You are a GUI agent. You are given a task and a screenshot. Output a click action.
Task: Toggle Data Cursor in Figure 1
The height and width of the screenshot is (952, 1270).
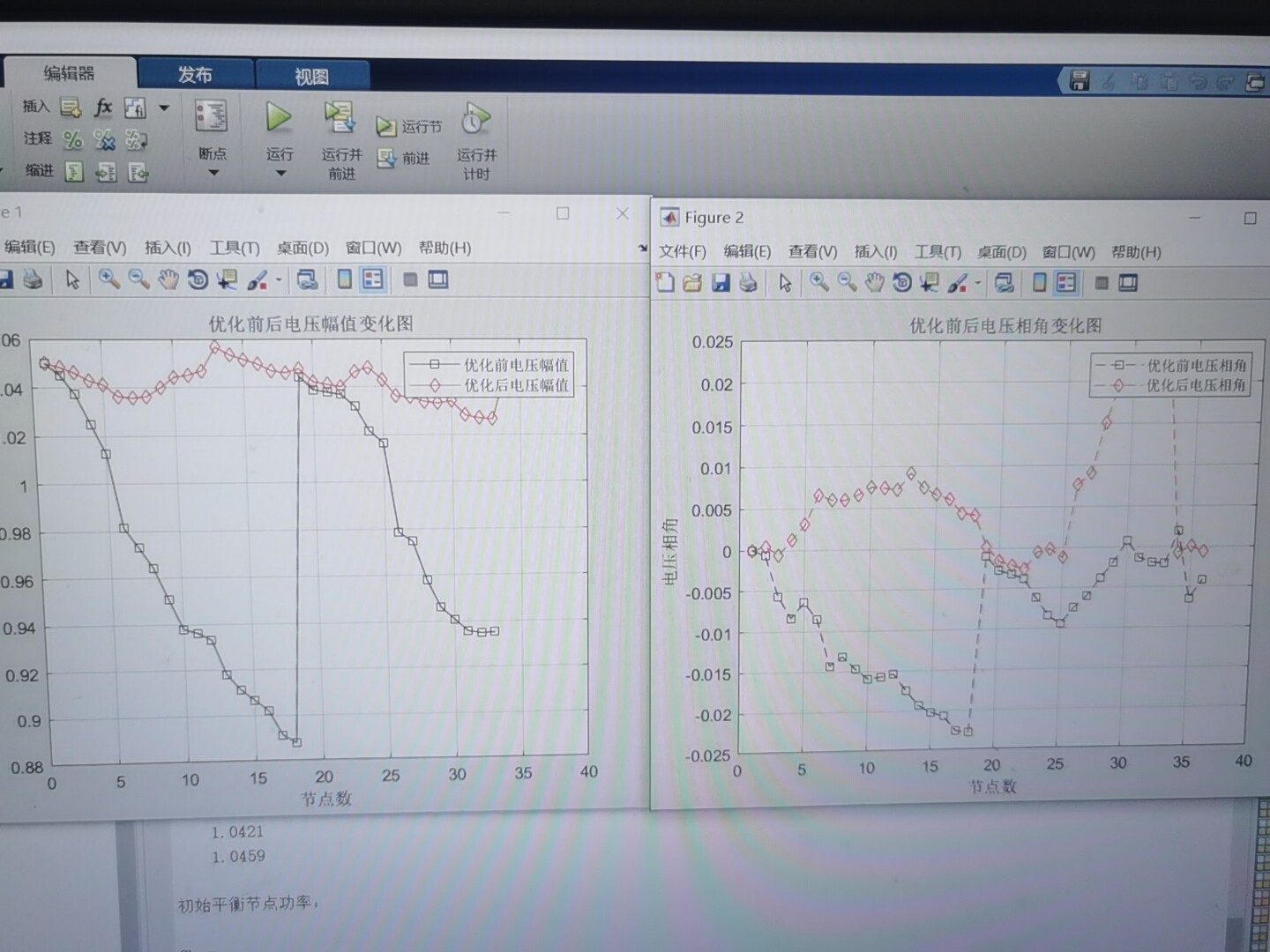[x=227, y=279]
